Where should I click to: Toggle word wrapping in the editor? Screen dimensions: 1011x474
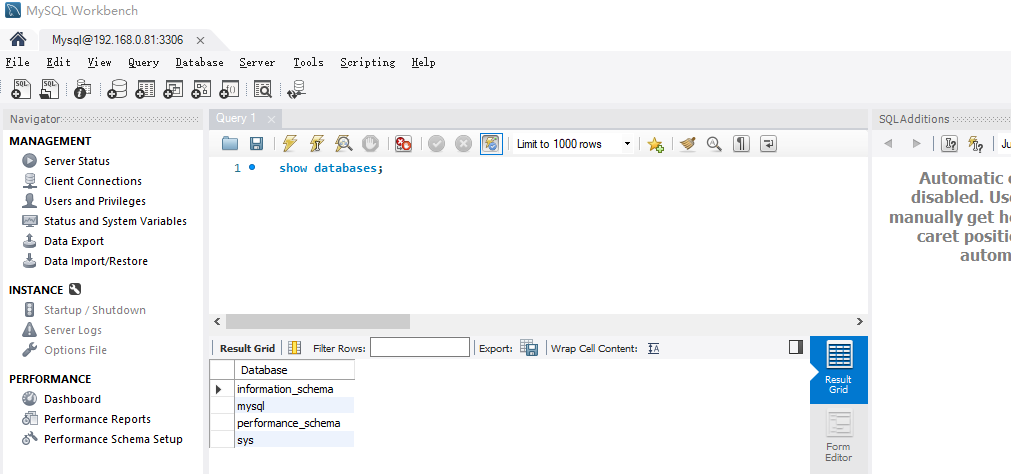point(768,144)
